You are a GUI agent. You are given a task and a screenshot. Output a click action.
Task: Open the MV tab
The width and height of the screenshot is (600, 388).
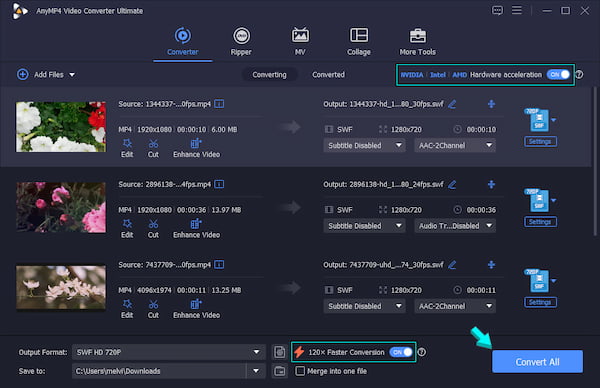[x=300, y=42]
